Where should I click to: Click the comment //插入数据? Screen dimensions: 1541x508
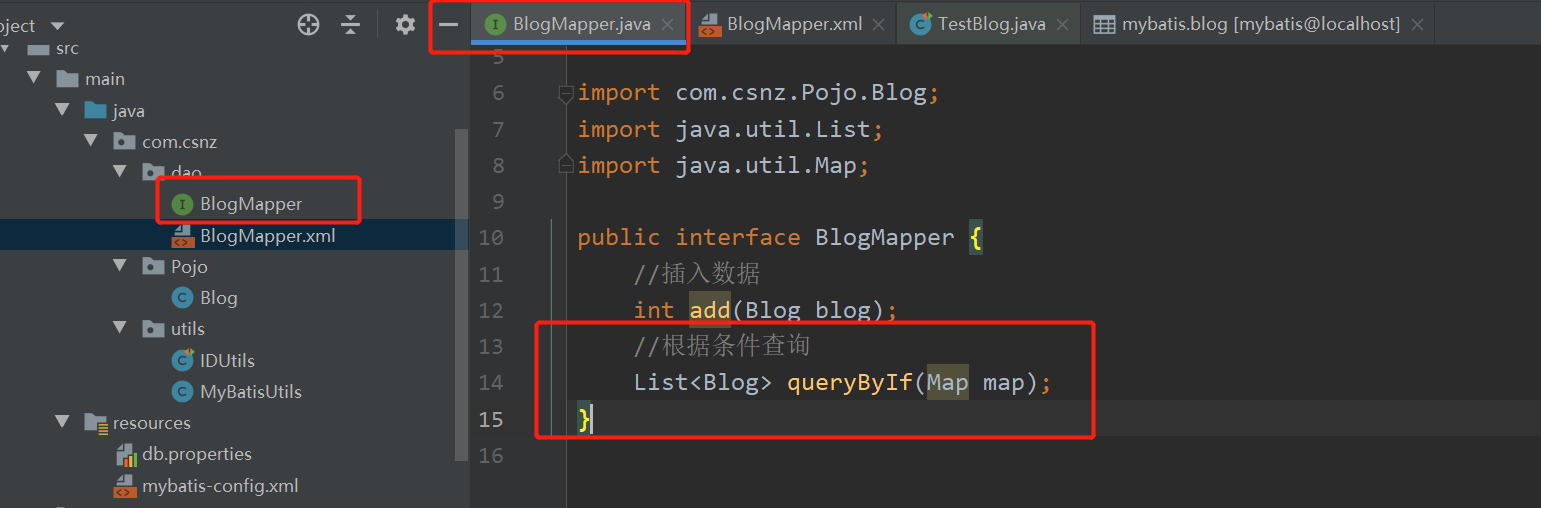(x=697, y=274)
